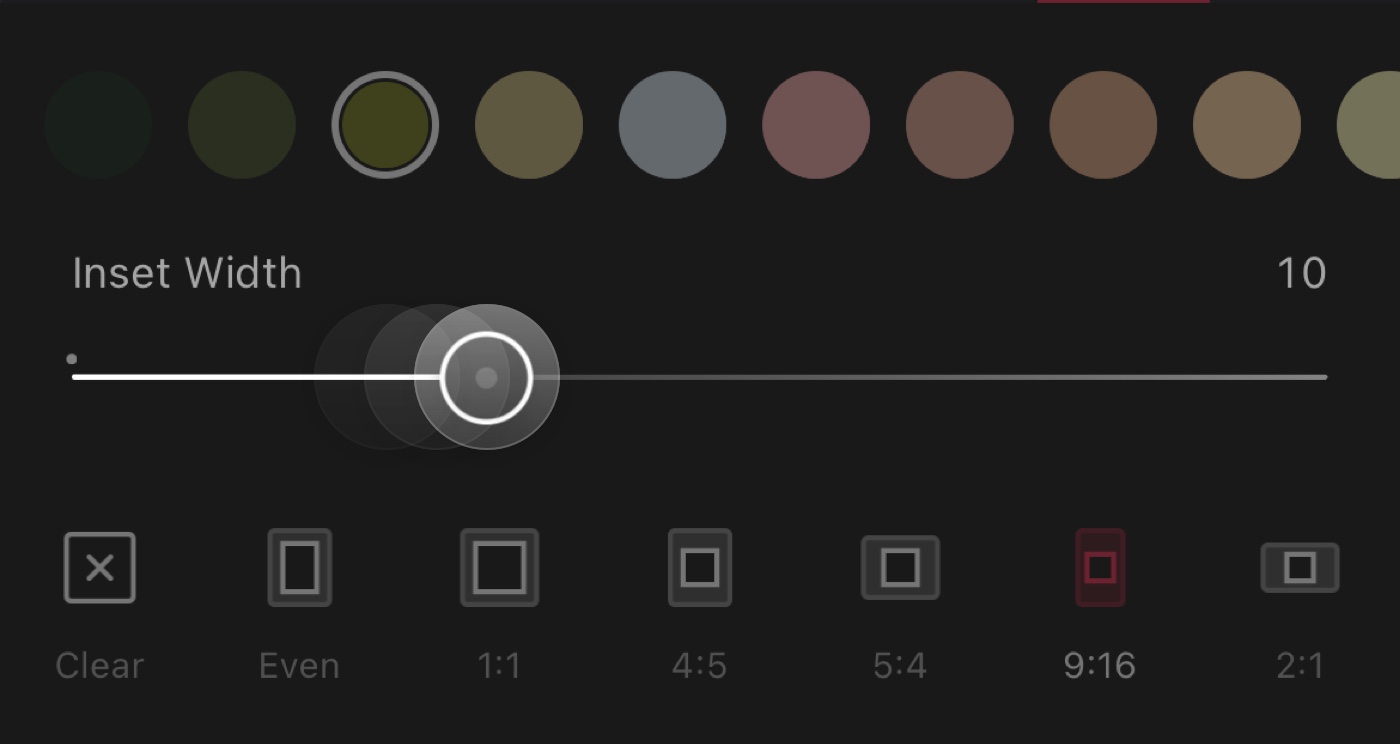Tap the selected olive green swatch
Image resolution: width=1400 pixels, height=744 pixels.
(x=385, y=125)
